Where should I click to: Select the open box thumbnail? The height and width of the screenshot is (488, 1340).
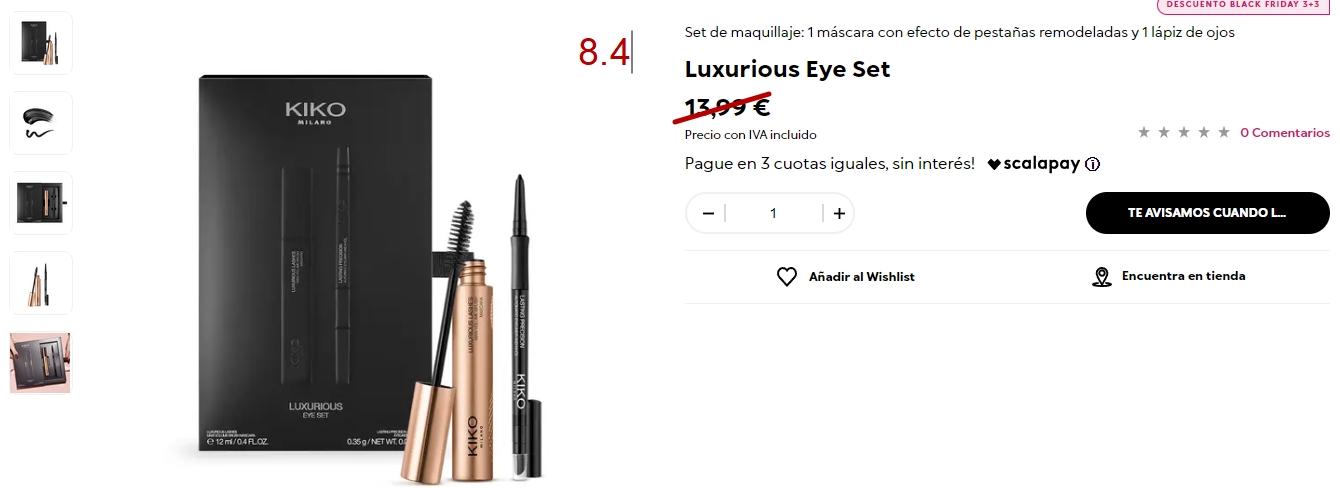[x=41, y=203]
